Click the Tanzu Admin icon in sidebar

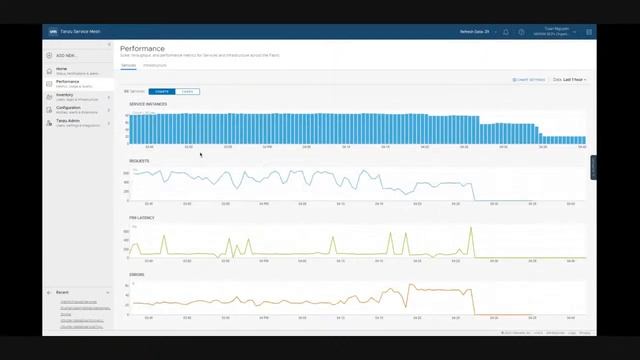click(x=49, y=123)
